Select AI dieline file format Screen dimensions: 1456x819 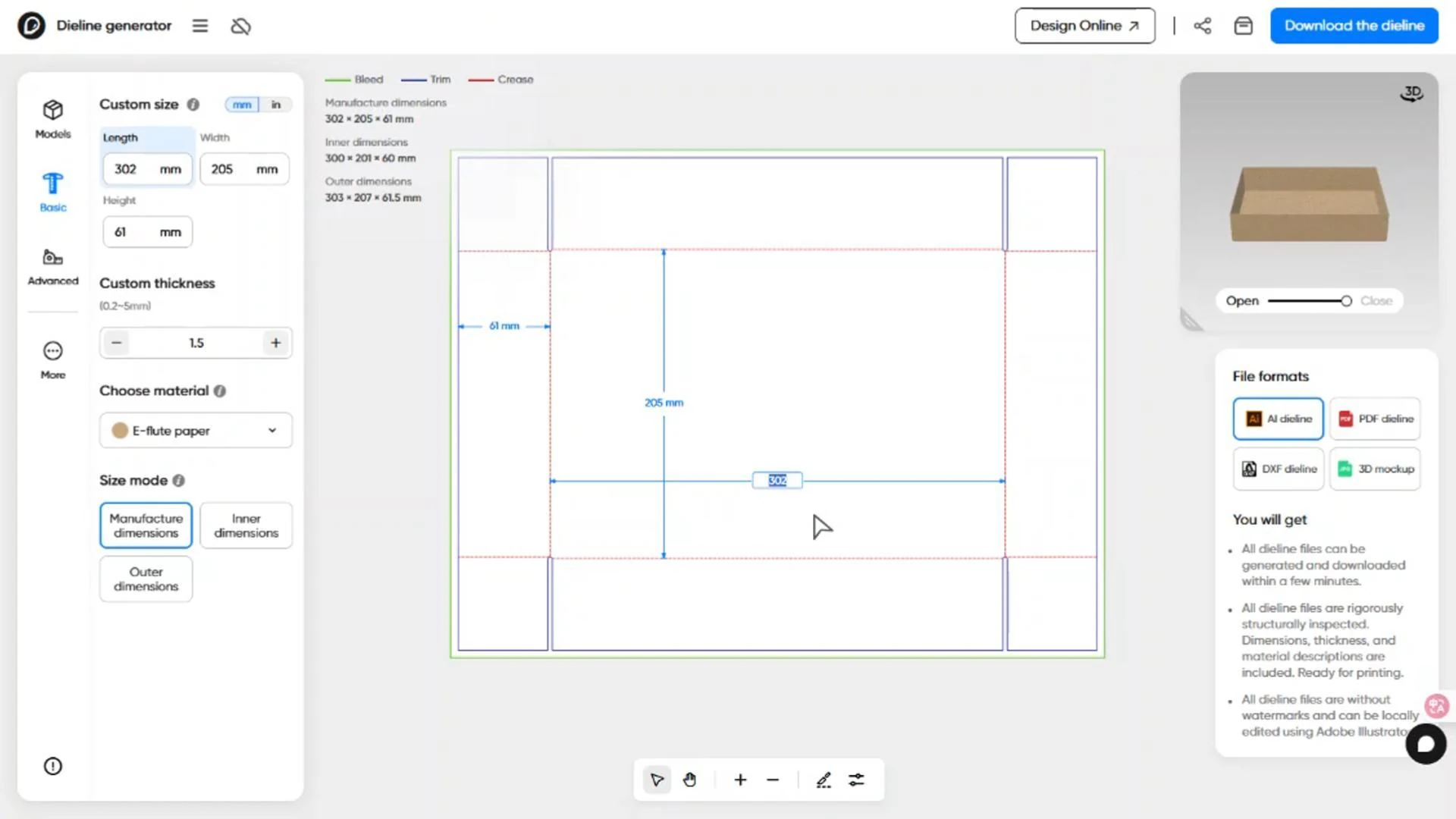pos(1279,419)
